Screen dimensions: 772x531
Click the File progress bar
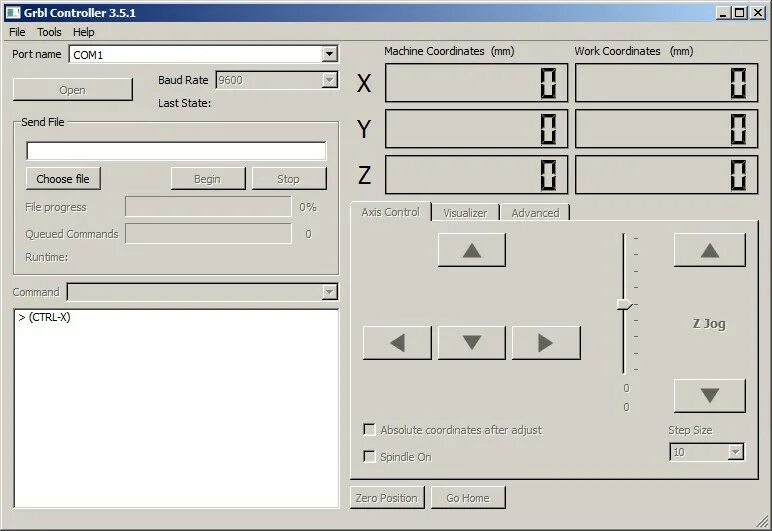(208, 207)
